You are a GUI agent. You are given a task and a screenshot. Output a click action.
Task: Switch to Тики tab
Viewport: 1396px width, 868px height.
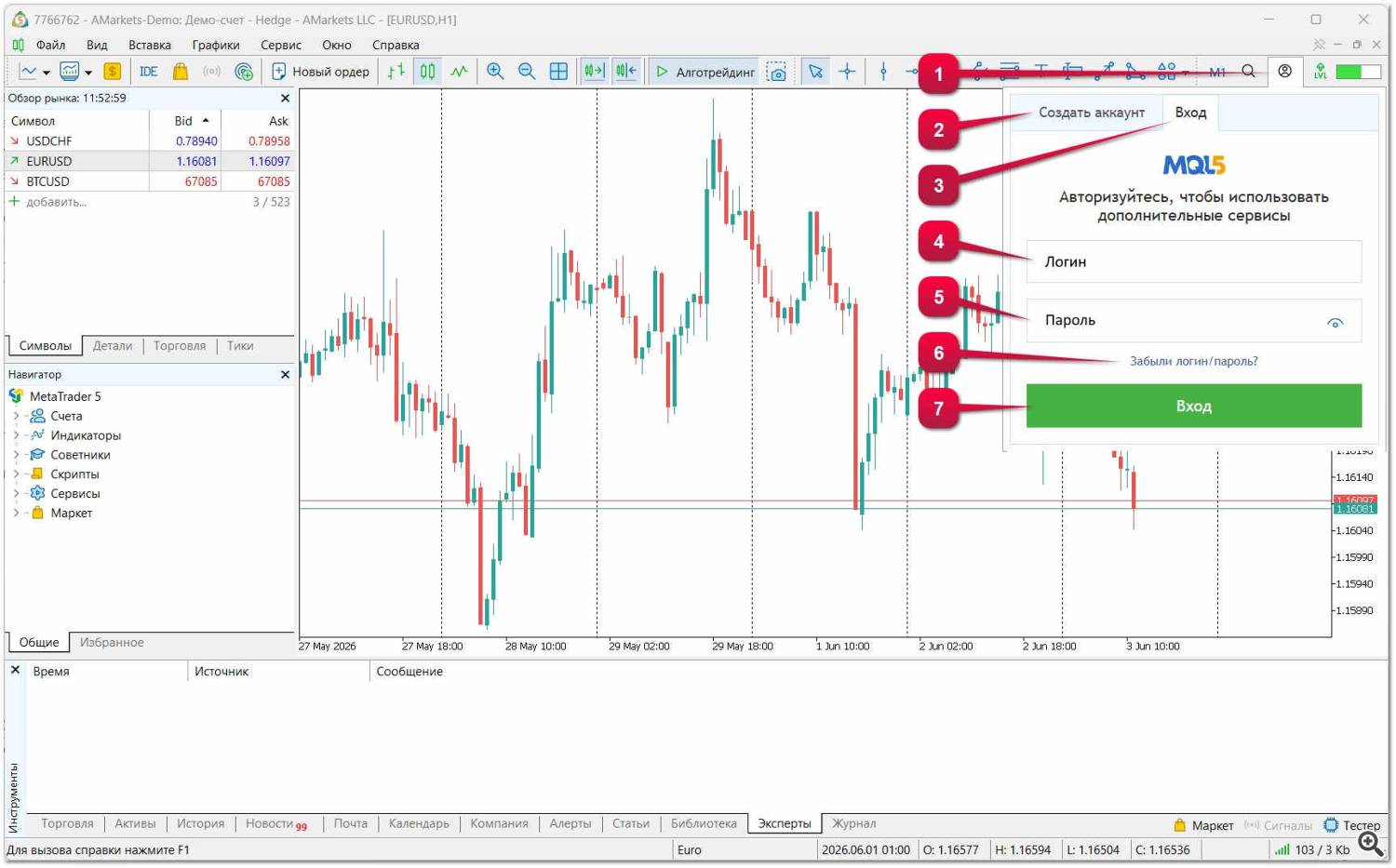tap(240, 345)
